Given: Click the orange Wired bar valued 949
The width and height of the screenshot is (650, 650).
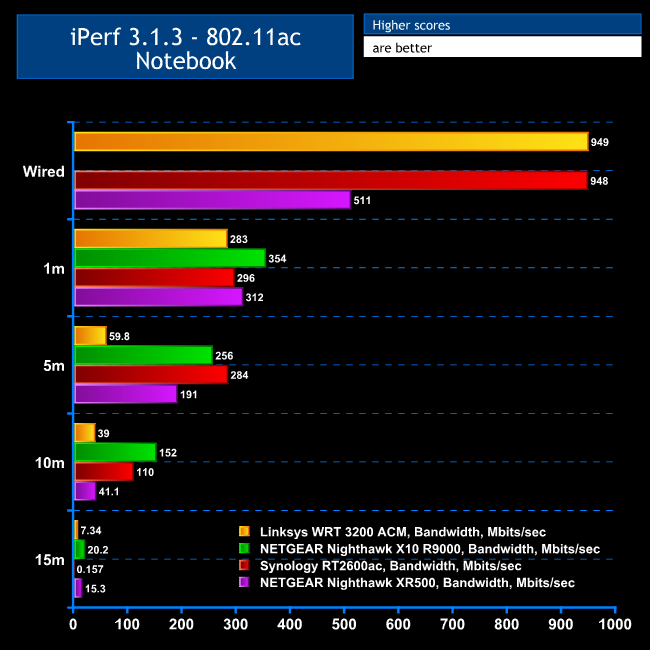Looking at the screenshot, I should coord(331,142).
